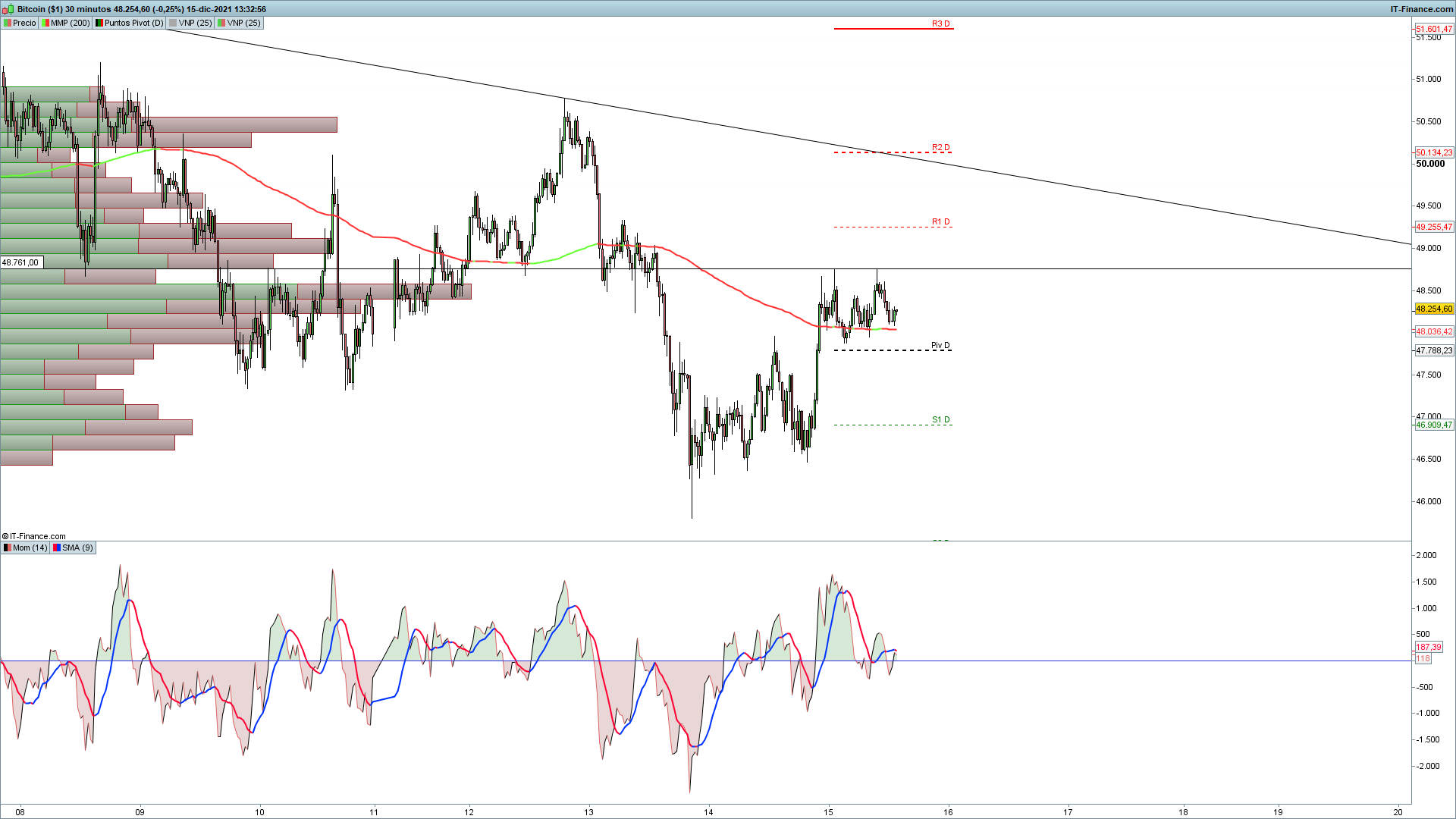
Task: Click IT-Finance.com text in top-right corner
Action: click(x=1421, y=9)
